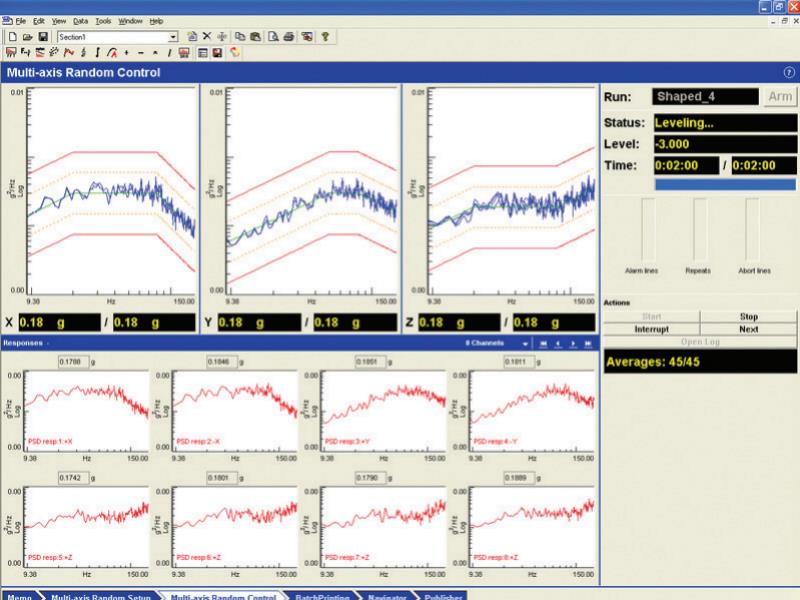
Task: Click the red floppy disk icon in second toolbar
Action: point(217,53)
